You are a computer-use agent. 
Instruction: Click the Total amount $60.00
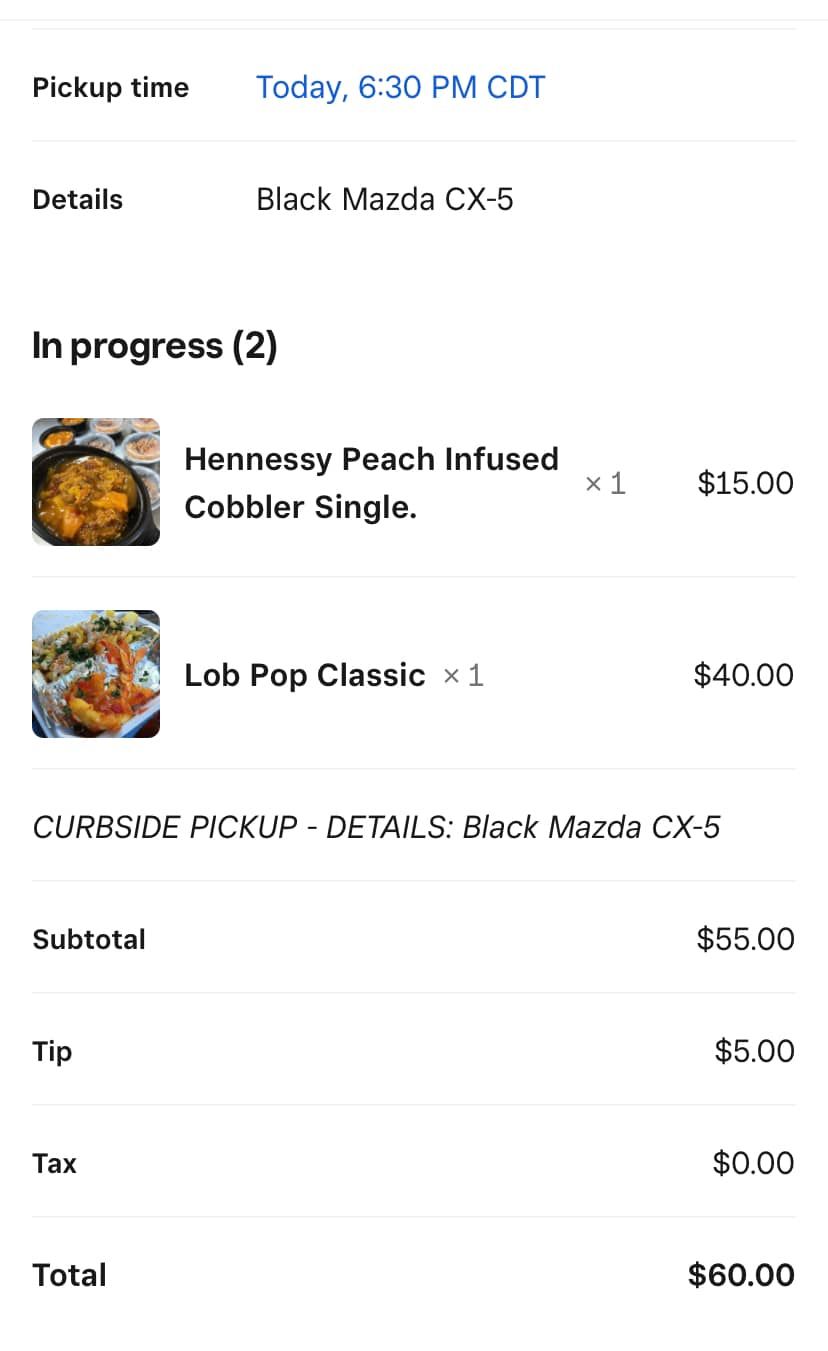[741, 1275]
